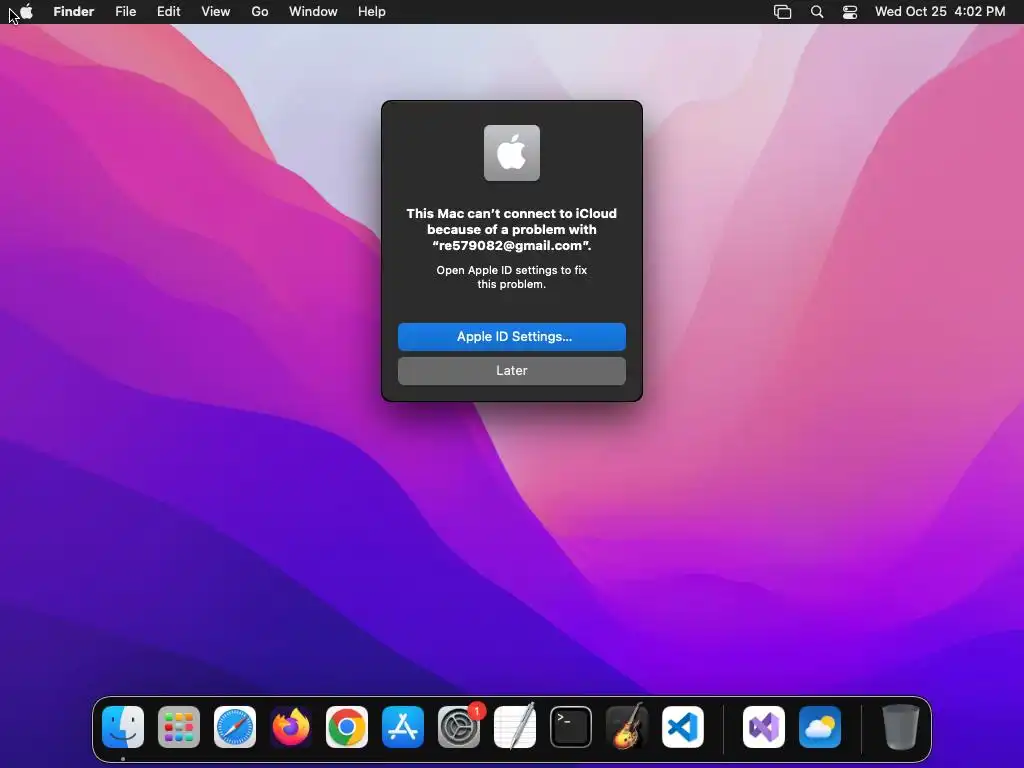This screenshot has width=1024, height=768.
Task: Open the Edit menu
Action: pyautogui.click(x=168, y=12)
